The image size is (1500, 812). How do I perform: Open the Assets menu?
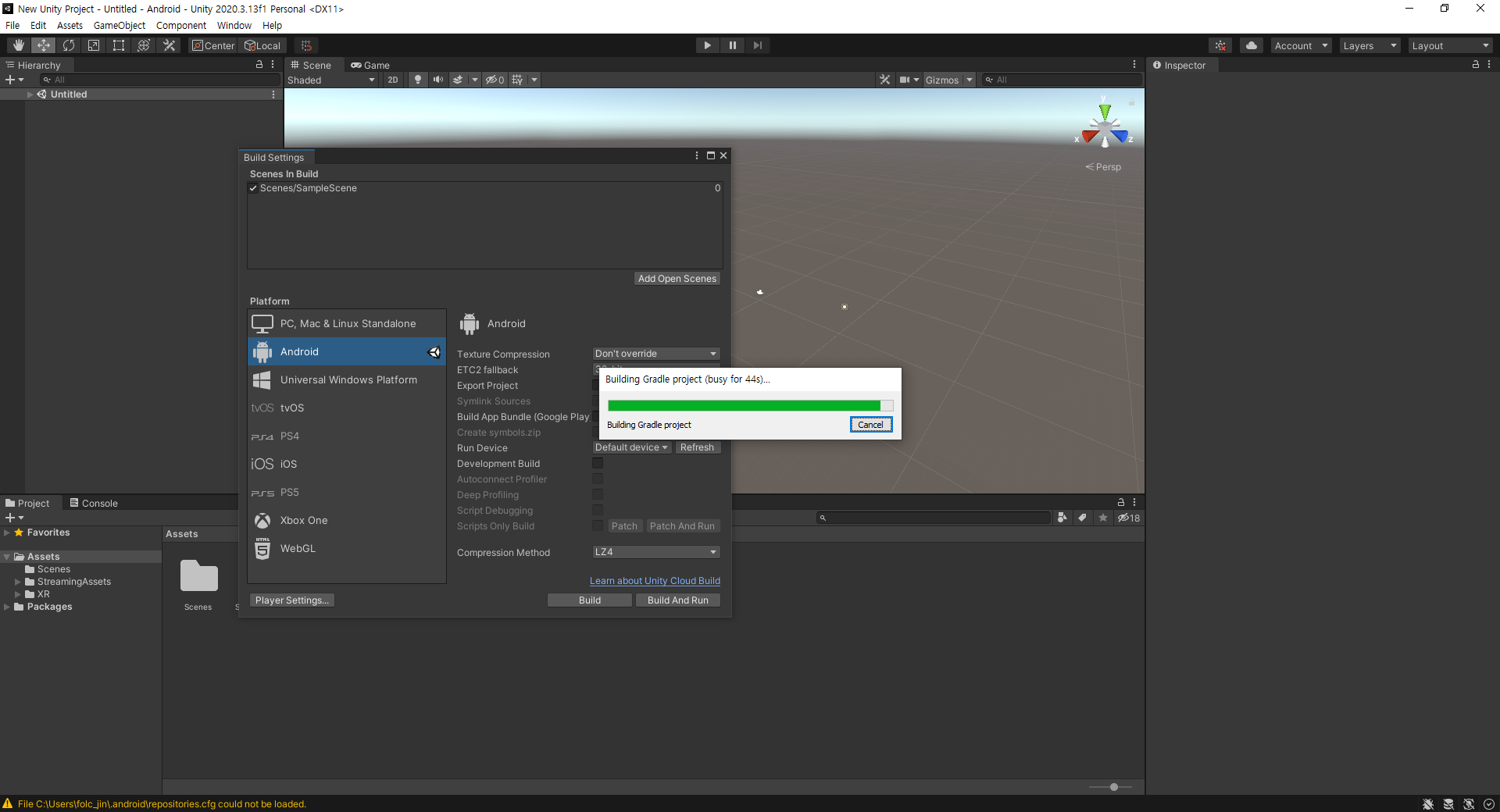click(70, 25)
